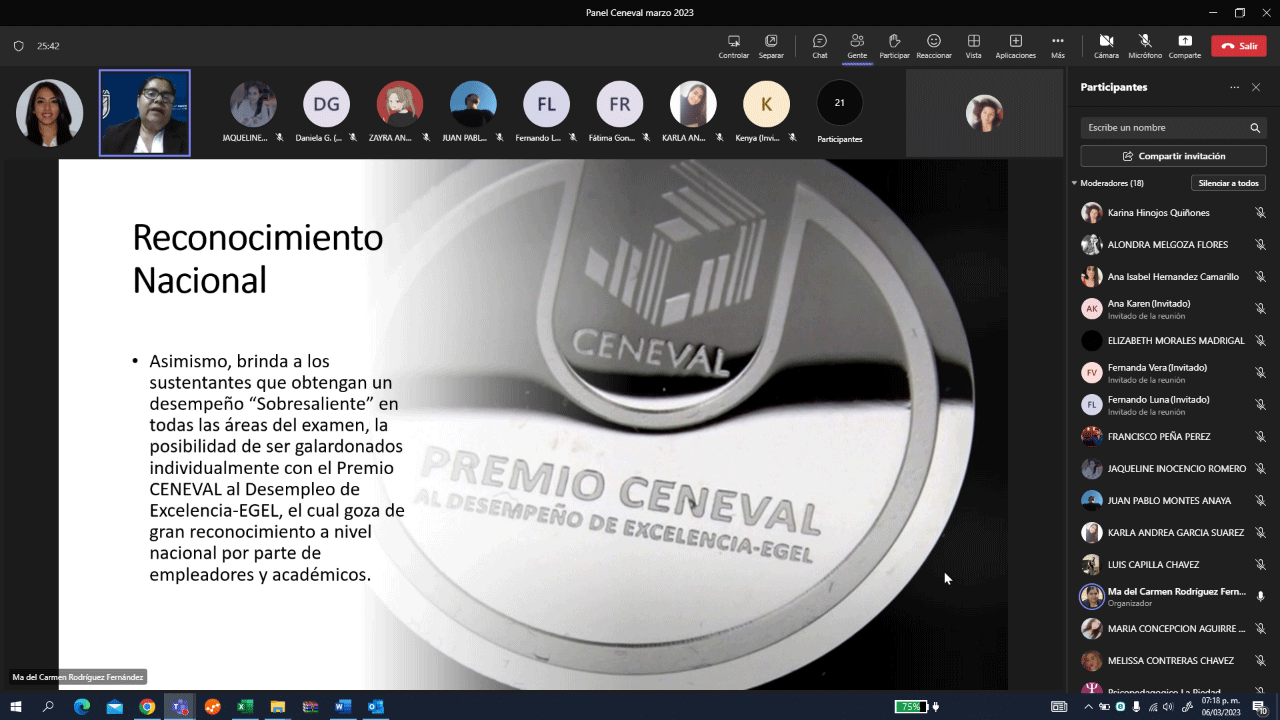Viewport: 1280px width, 720px height.
Task: Select FRANCISCO PEÑA PEREZ in the participant list
Action: click(1172, 437)
